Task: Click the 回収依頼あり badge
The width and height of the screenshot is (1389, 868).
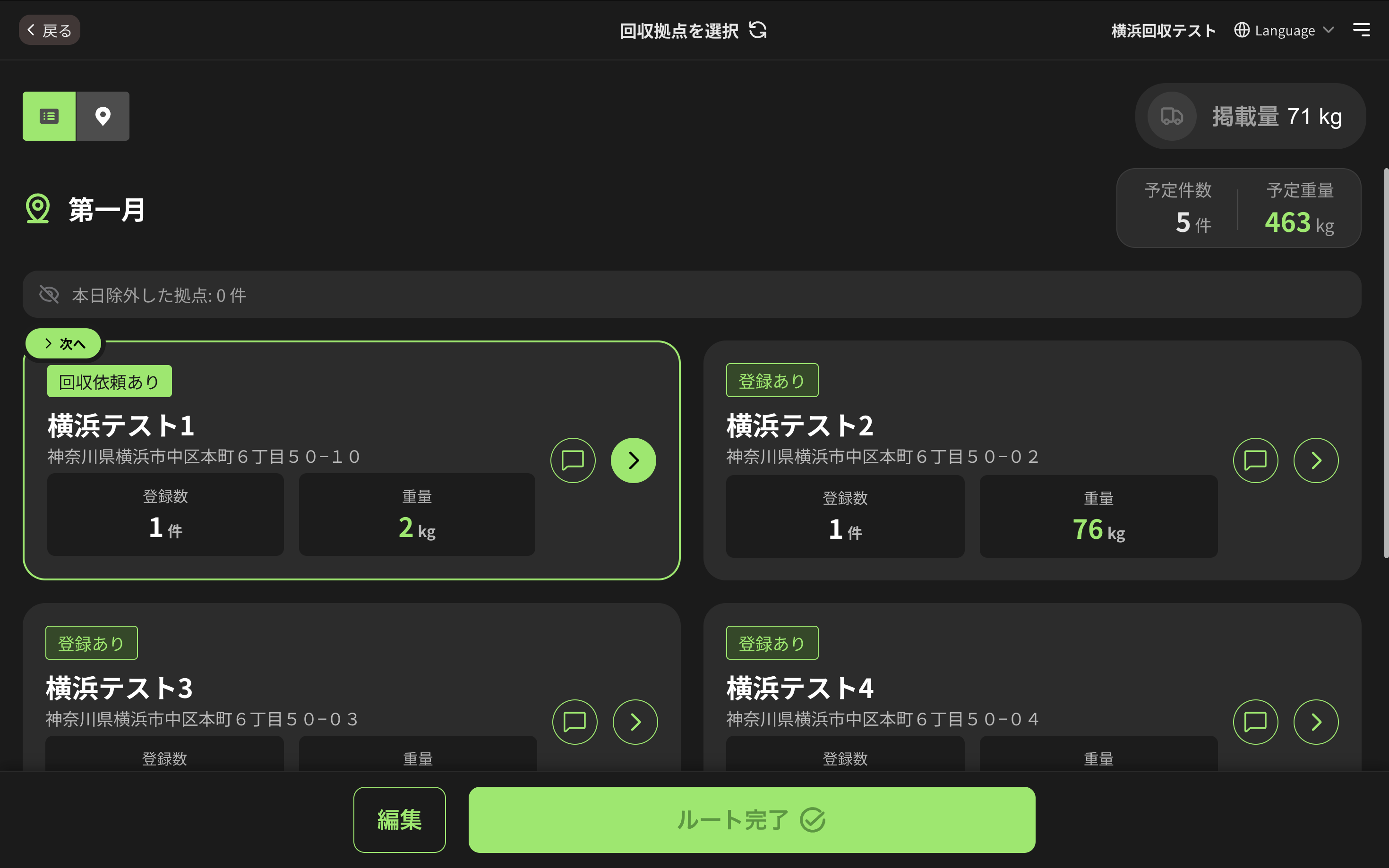Action: (x=110, y=381)
